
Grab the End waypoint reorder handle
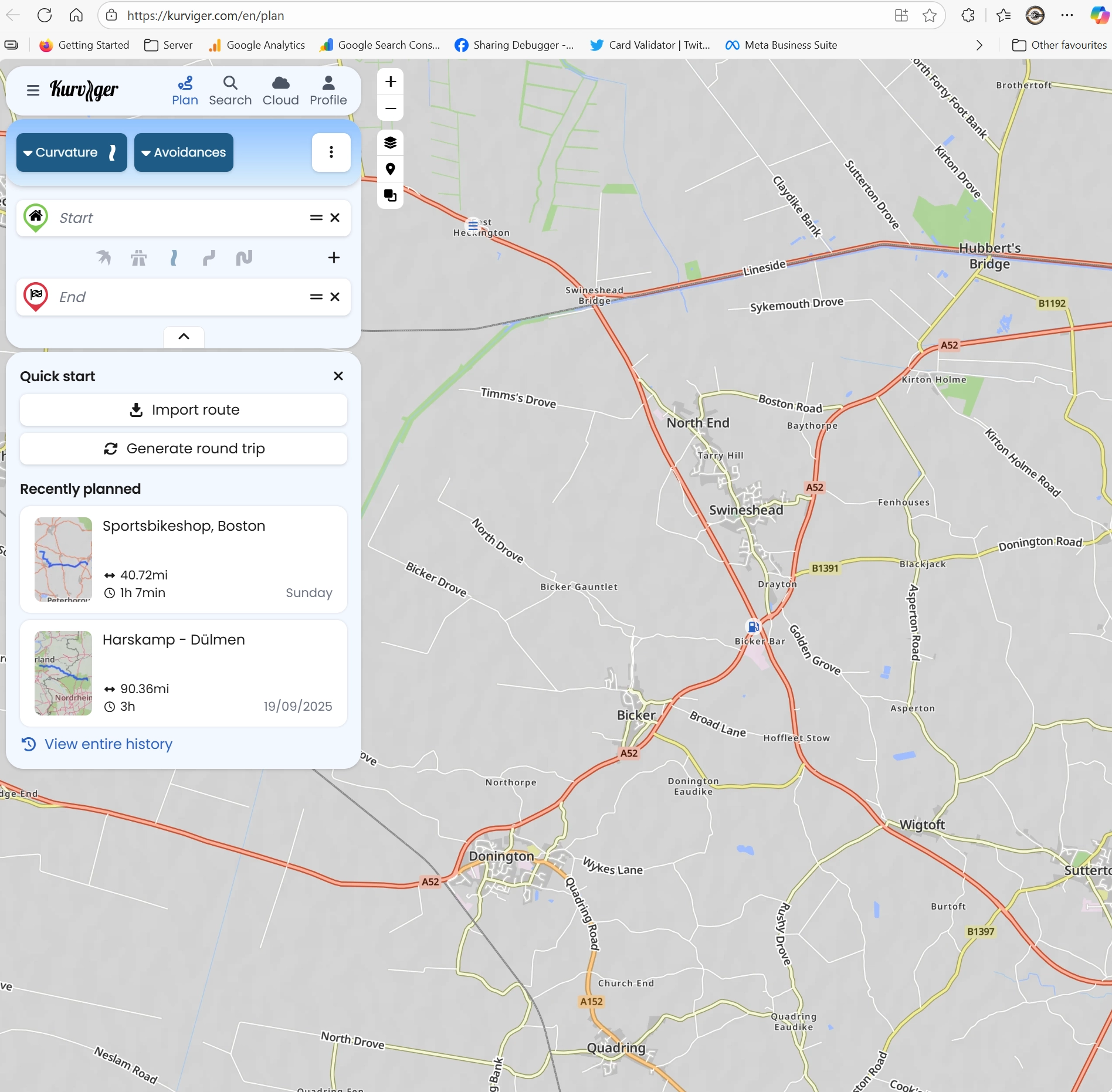316,297
